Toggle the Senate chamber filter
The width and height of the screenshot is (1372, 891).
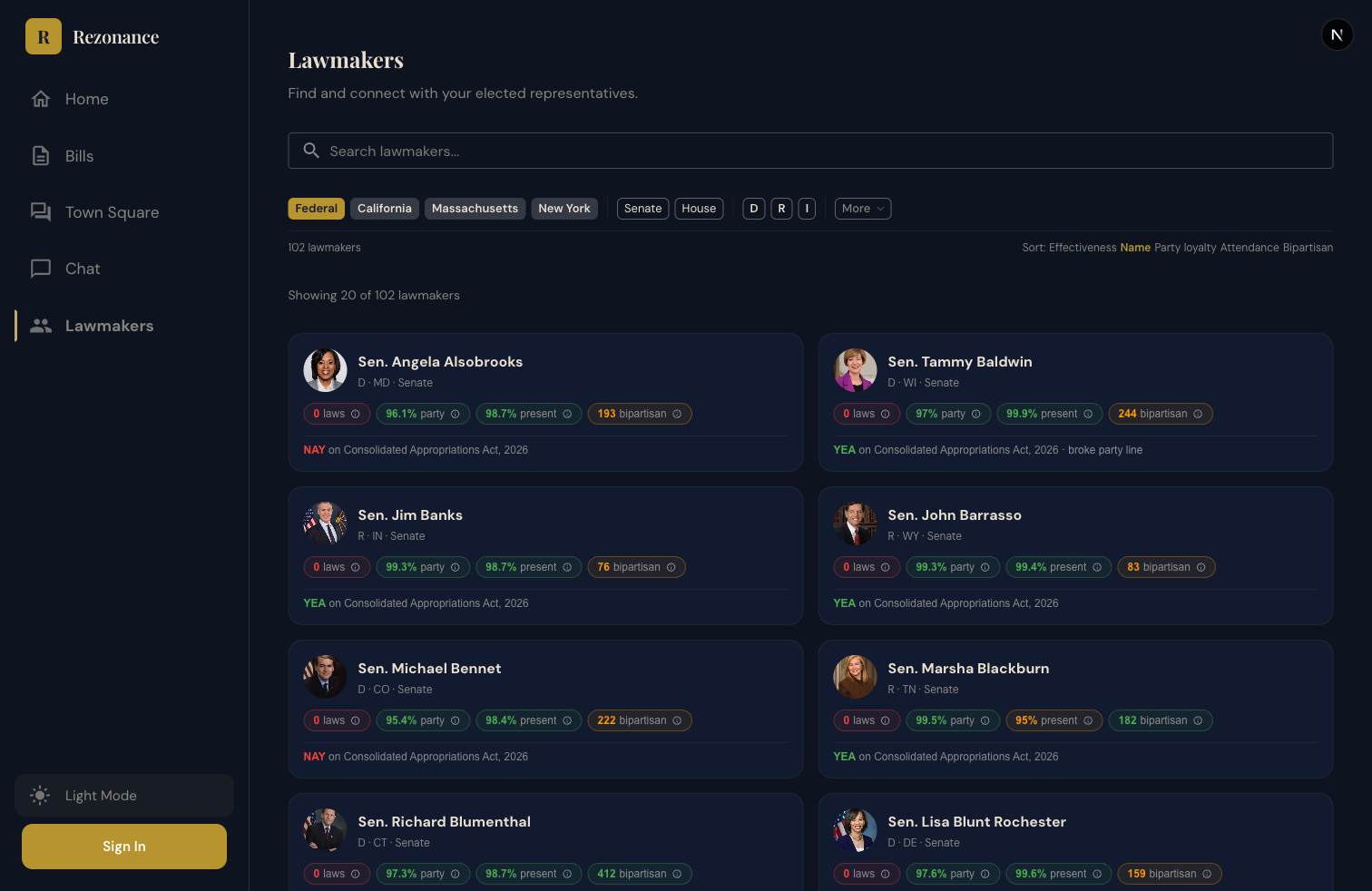643,209
